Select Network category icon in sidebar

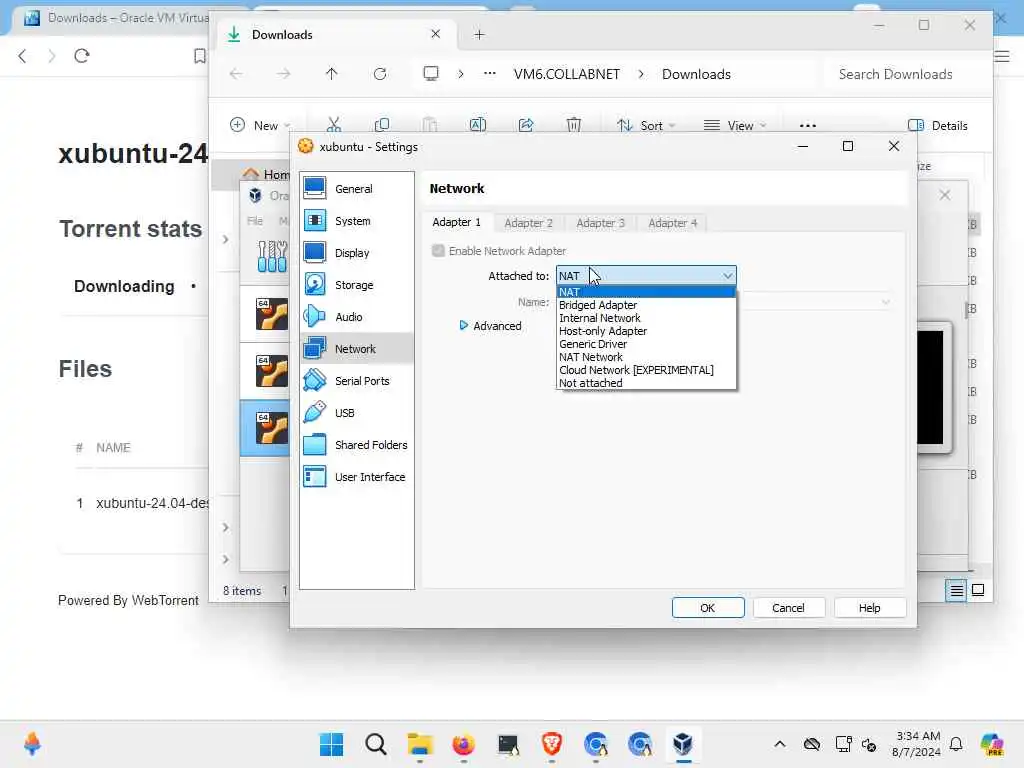pos(315,349)
